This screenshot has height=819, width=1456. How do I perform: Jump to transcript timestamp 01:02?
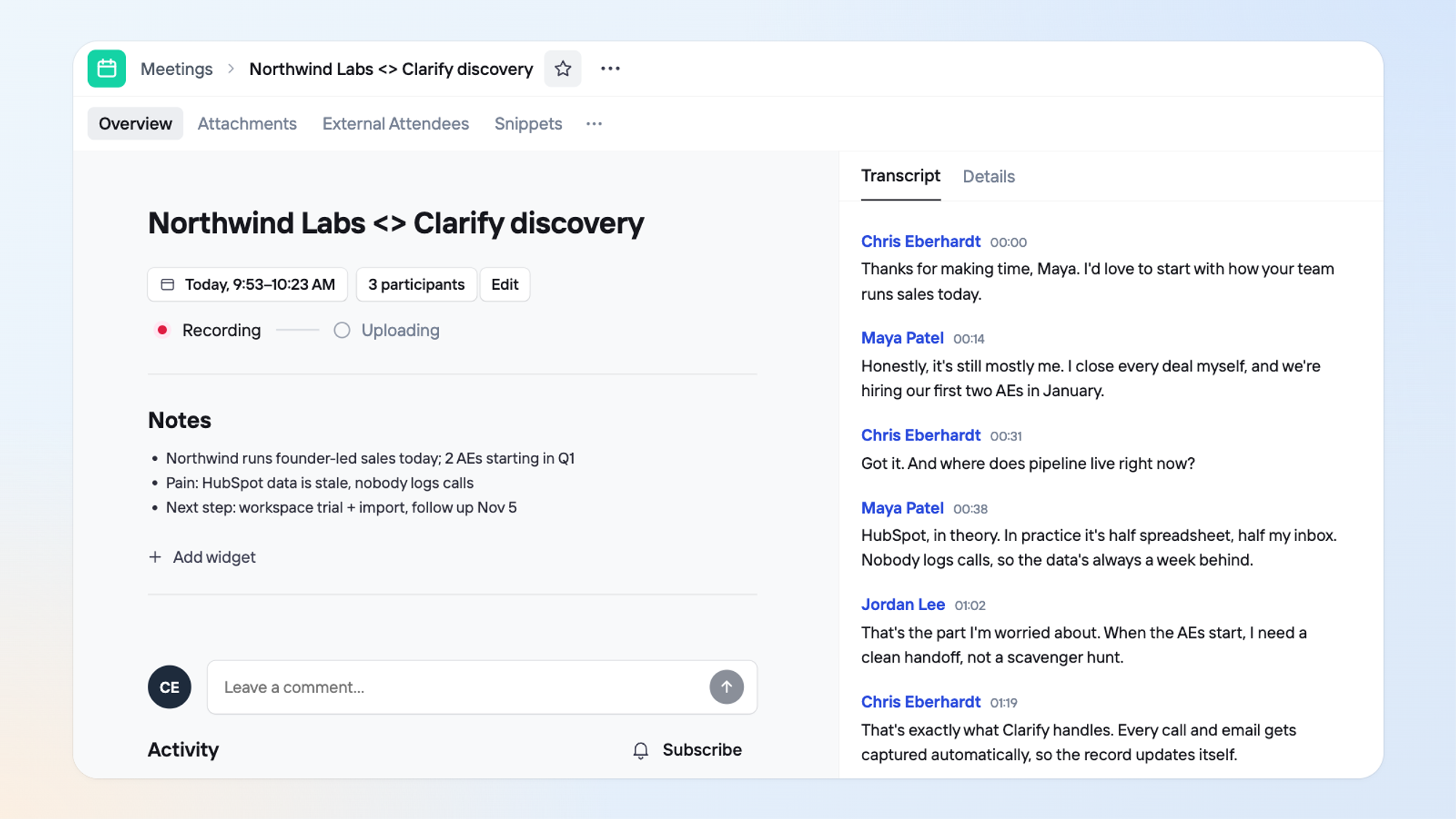pos(970,606)
